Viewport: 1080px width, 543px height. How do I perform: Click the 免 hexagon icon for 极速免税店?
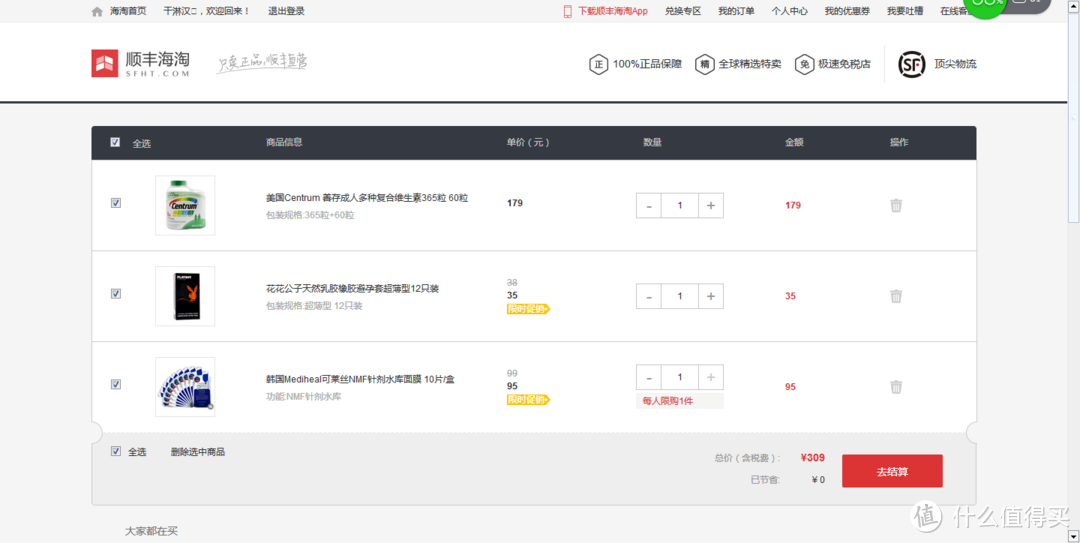tap(804, 64)
